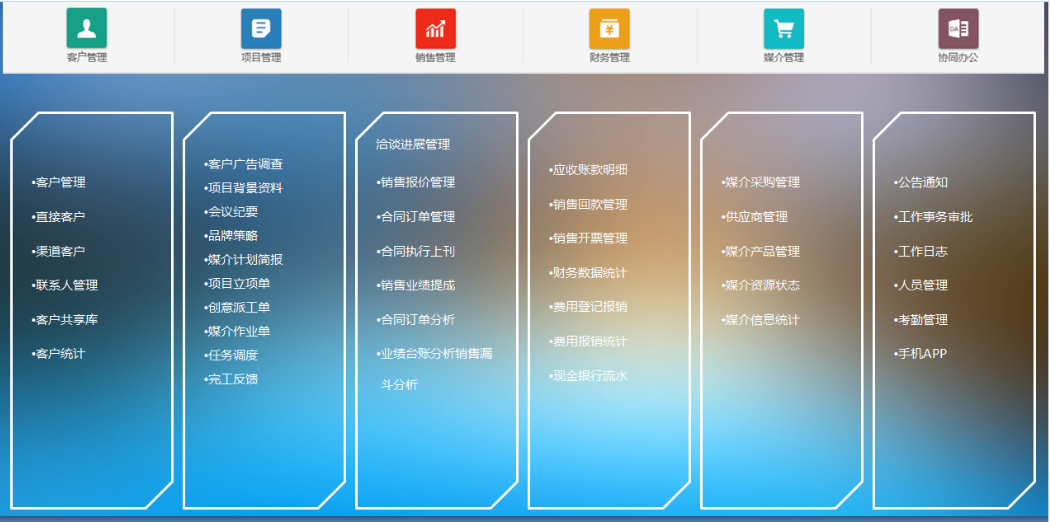Open 费用登记报销
This screenshot has width=1050, height=522.
click(588, 307)
